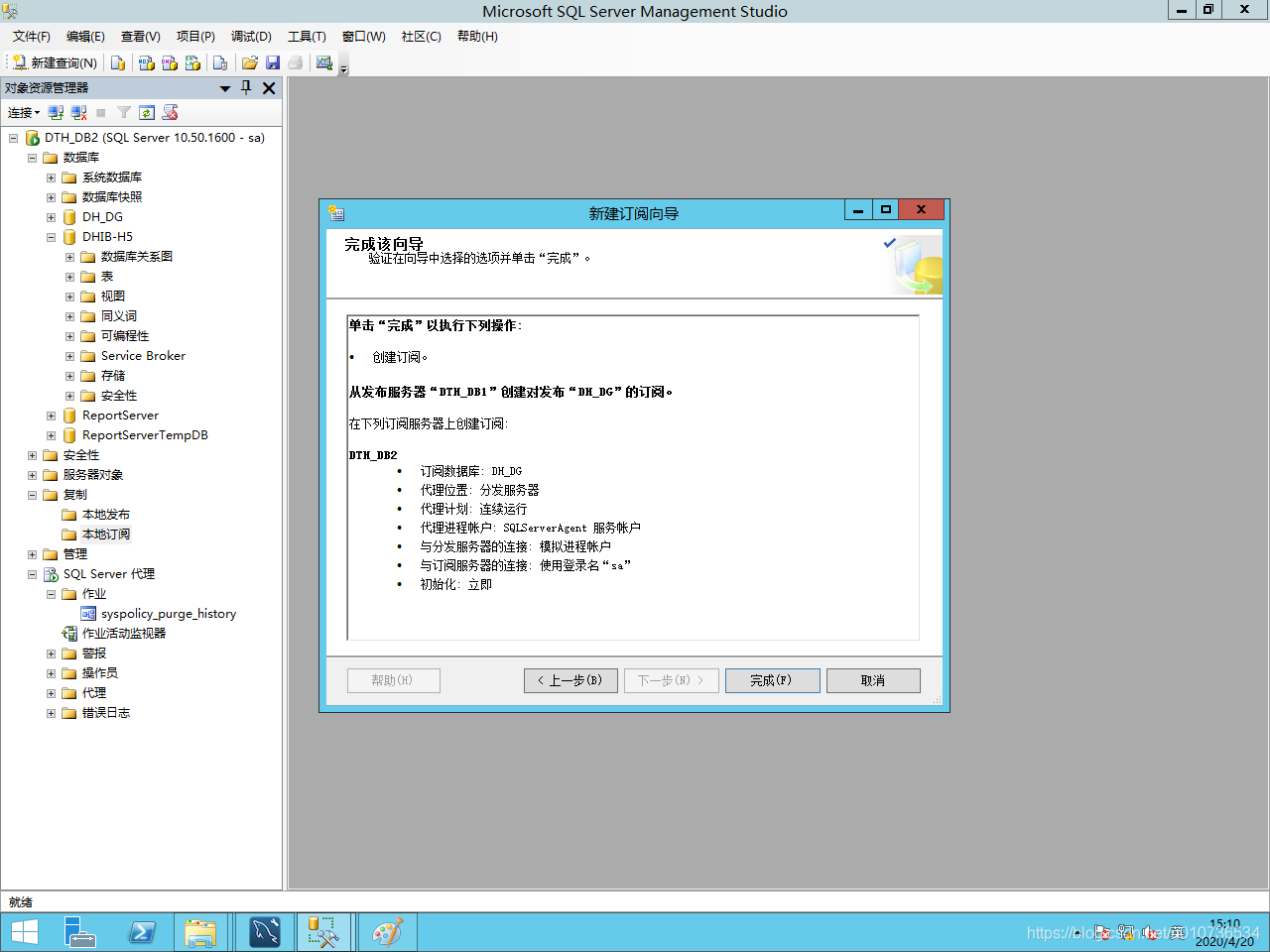
Task: Click the 上一步(B) back button in wizard
Action: pyautogui.click(x=571, y=680)
